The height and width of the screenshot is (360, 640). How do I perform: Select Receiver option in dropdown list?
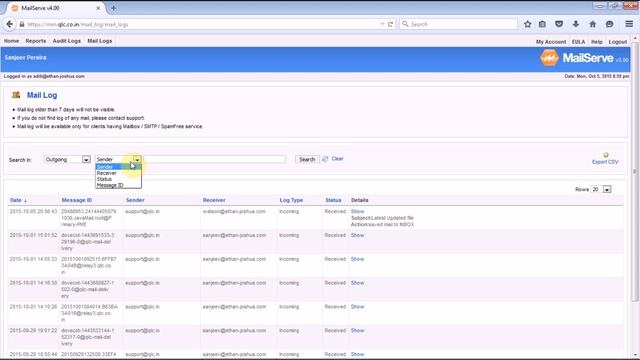[118, 173]
